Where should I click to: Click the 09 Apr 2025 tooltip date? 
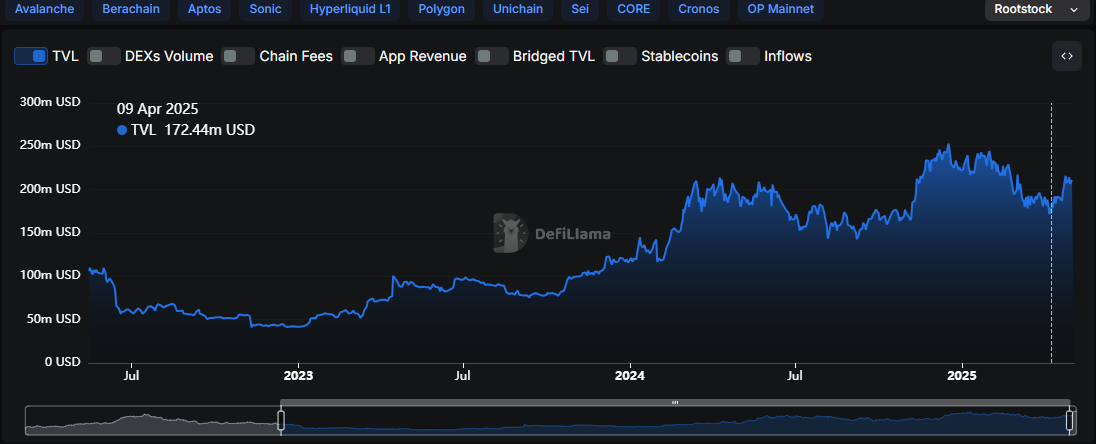[157, 109]
